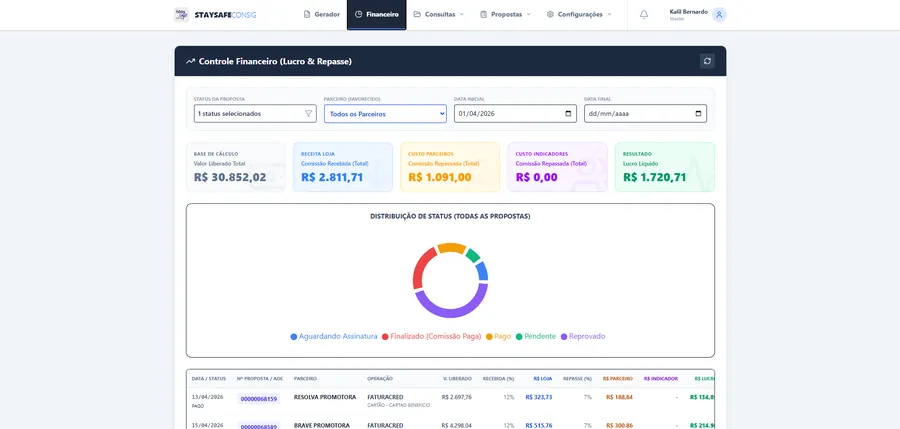
Task: Toggle the Aguardando Assinatura legend item
Action: click(x=334, y=337)
